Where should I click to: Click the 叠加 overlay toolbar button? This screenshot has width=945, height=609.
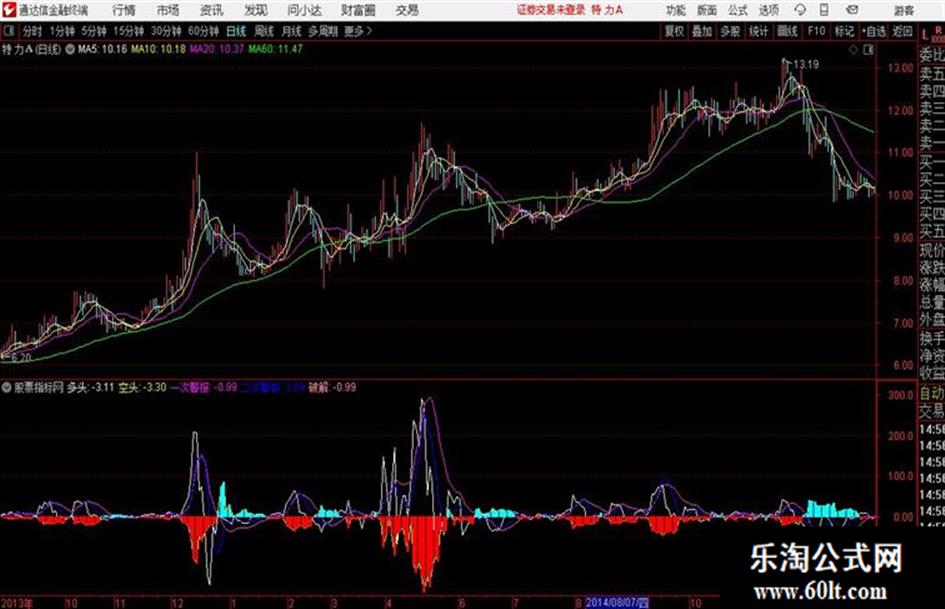(702, 31)
